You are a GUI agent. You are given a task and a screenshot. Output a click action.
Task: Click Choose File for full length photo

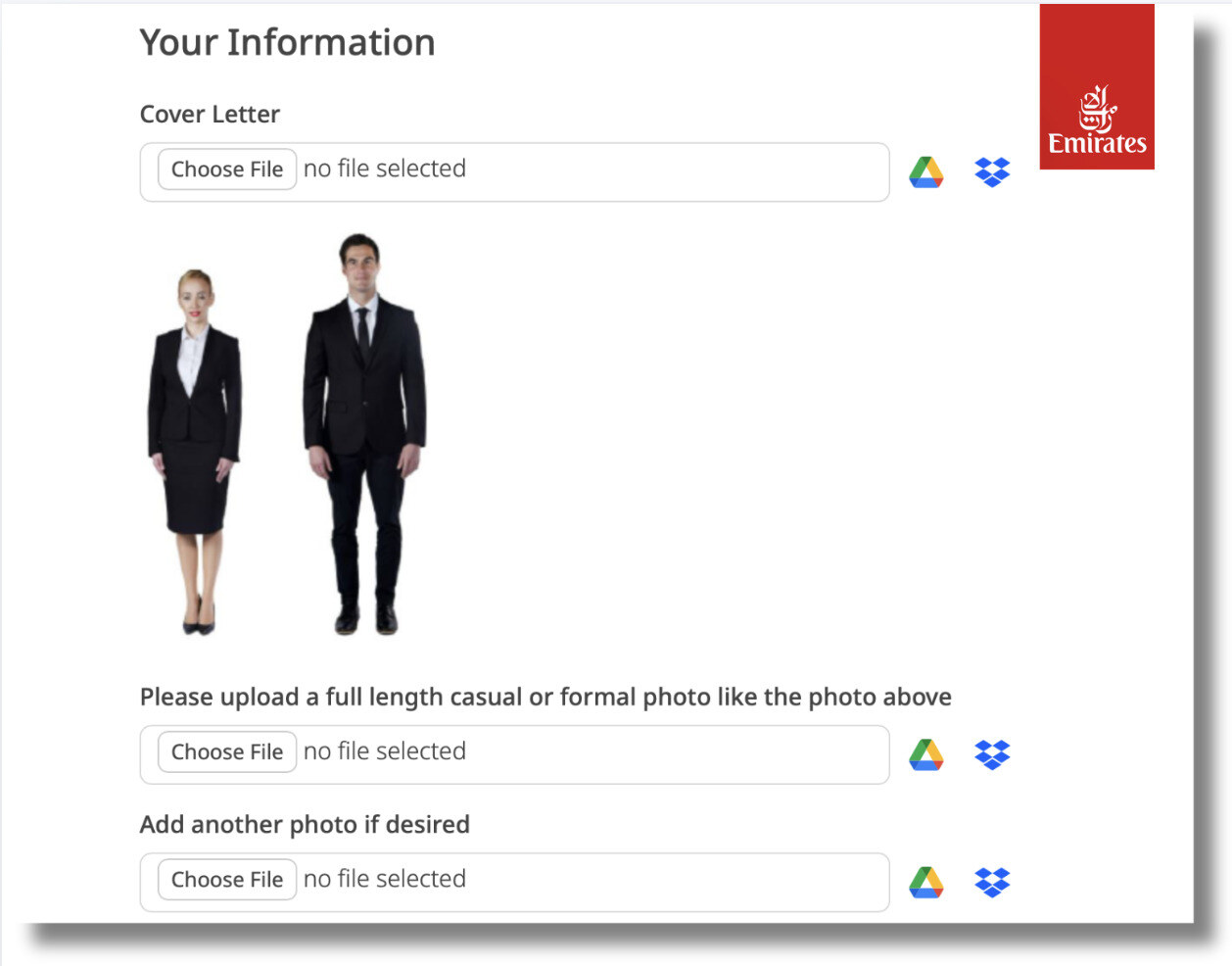tap(227, 752)
